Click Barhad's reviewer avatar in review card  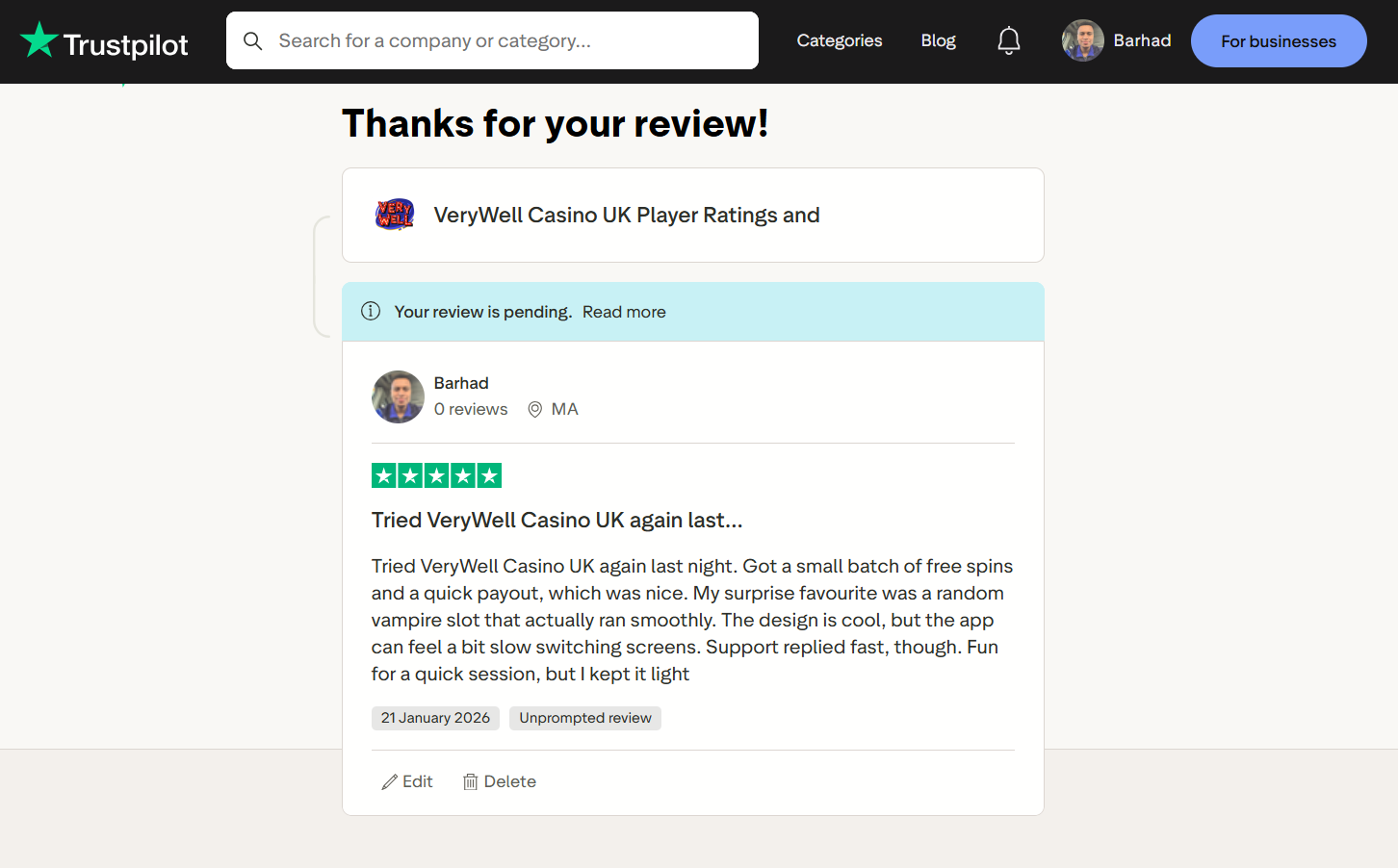398,396
